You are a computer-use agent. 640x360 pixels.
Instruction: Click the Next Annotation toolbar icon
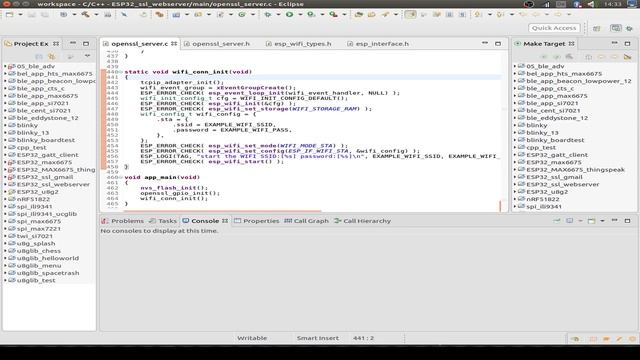point(477,15)
